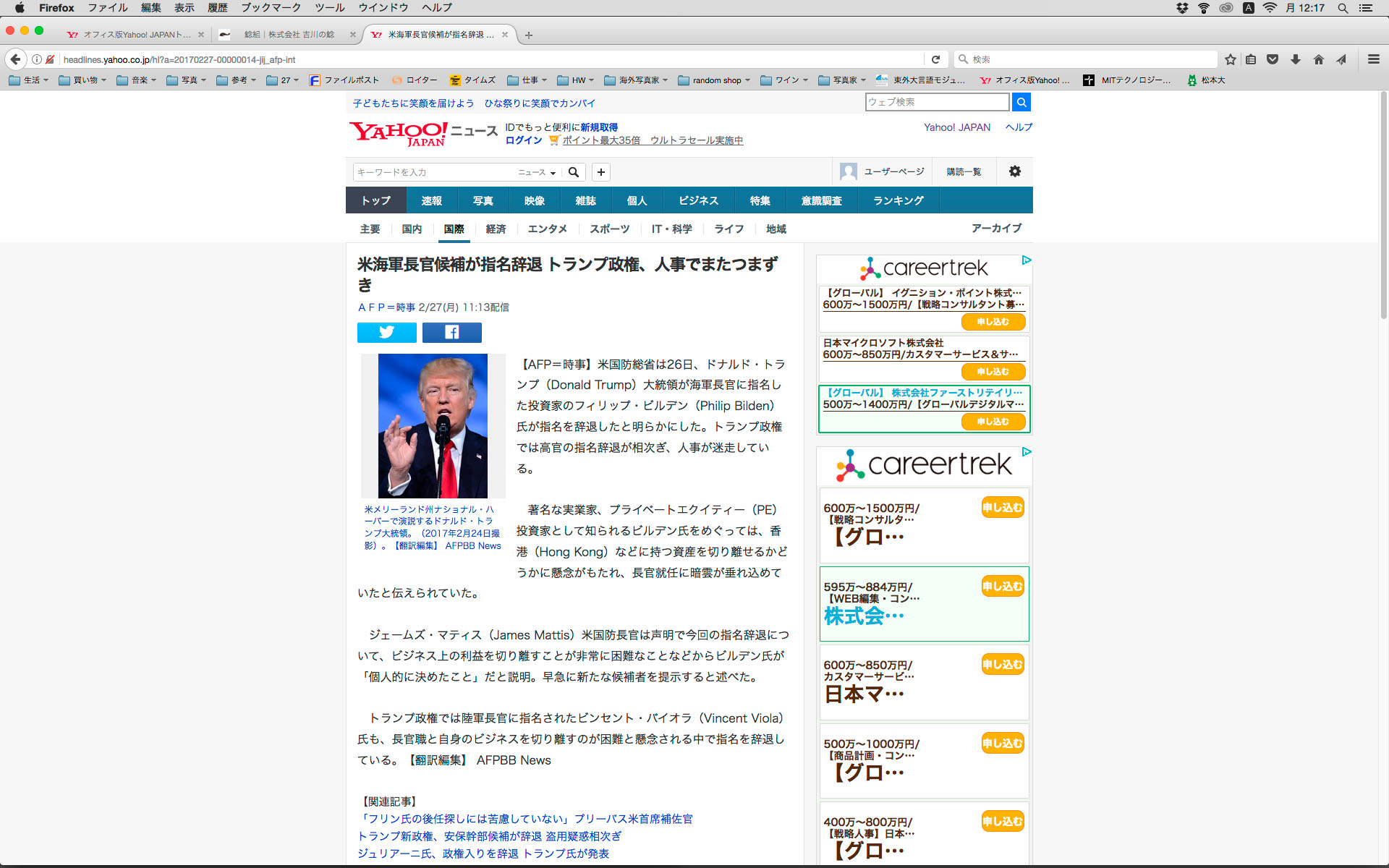Viewport: 1389px width, 868px height.
Task: Click the Firefox reload page icon
Action: [x=935, y=59]
